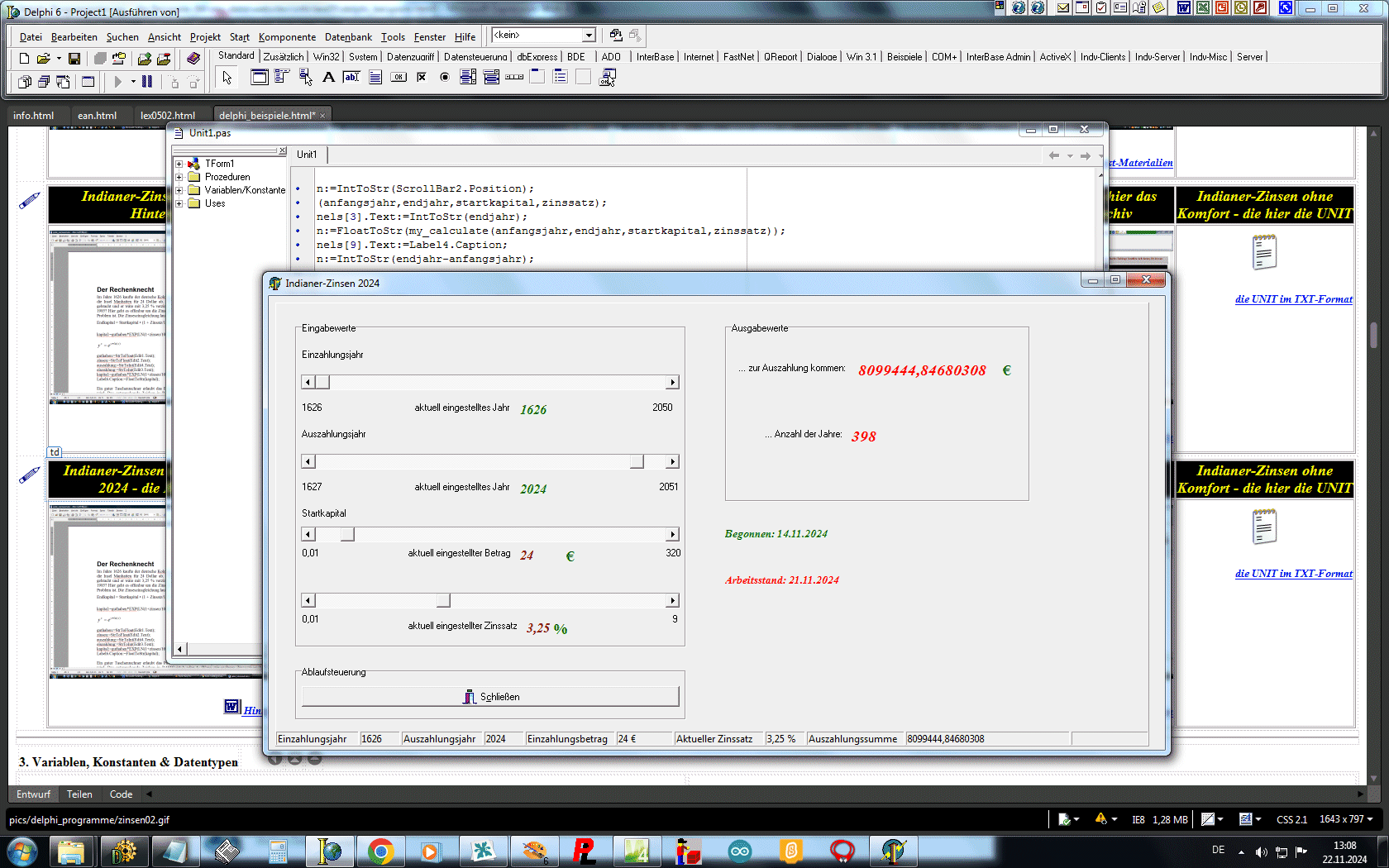This screenshot has height=868, width=1389.
Task: Click the Save floppy disk icon
Action: [x=74, y=59]
